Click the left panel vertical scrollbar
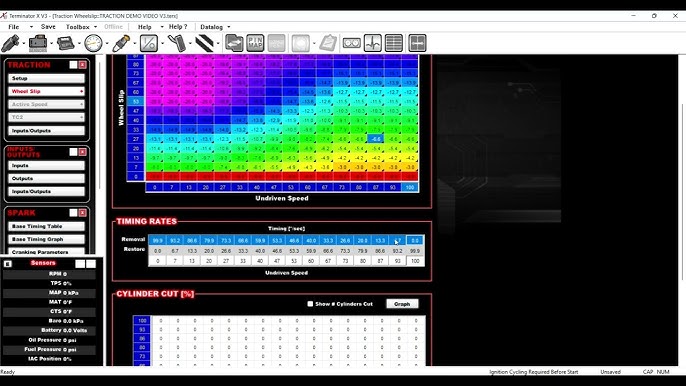Screen dimensions: 686x386 pyautogui.click(x=99, y=125)
